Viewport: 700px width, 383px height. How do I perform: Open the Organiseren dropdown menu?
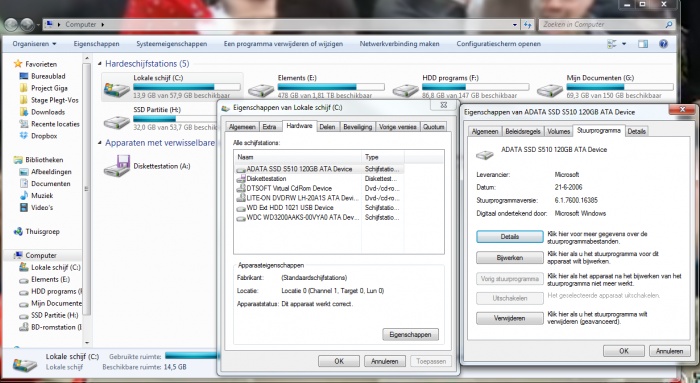click(x=34, y=44)
